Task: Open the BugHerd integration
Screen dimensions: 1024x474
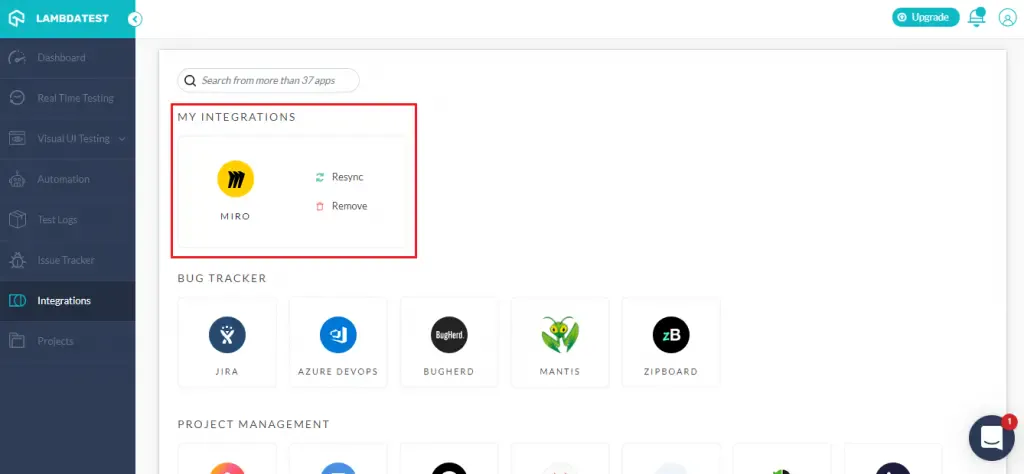Action: [x=449, y=342]
